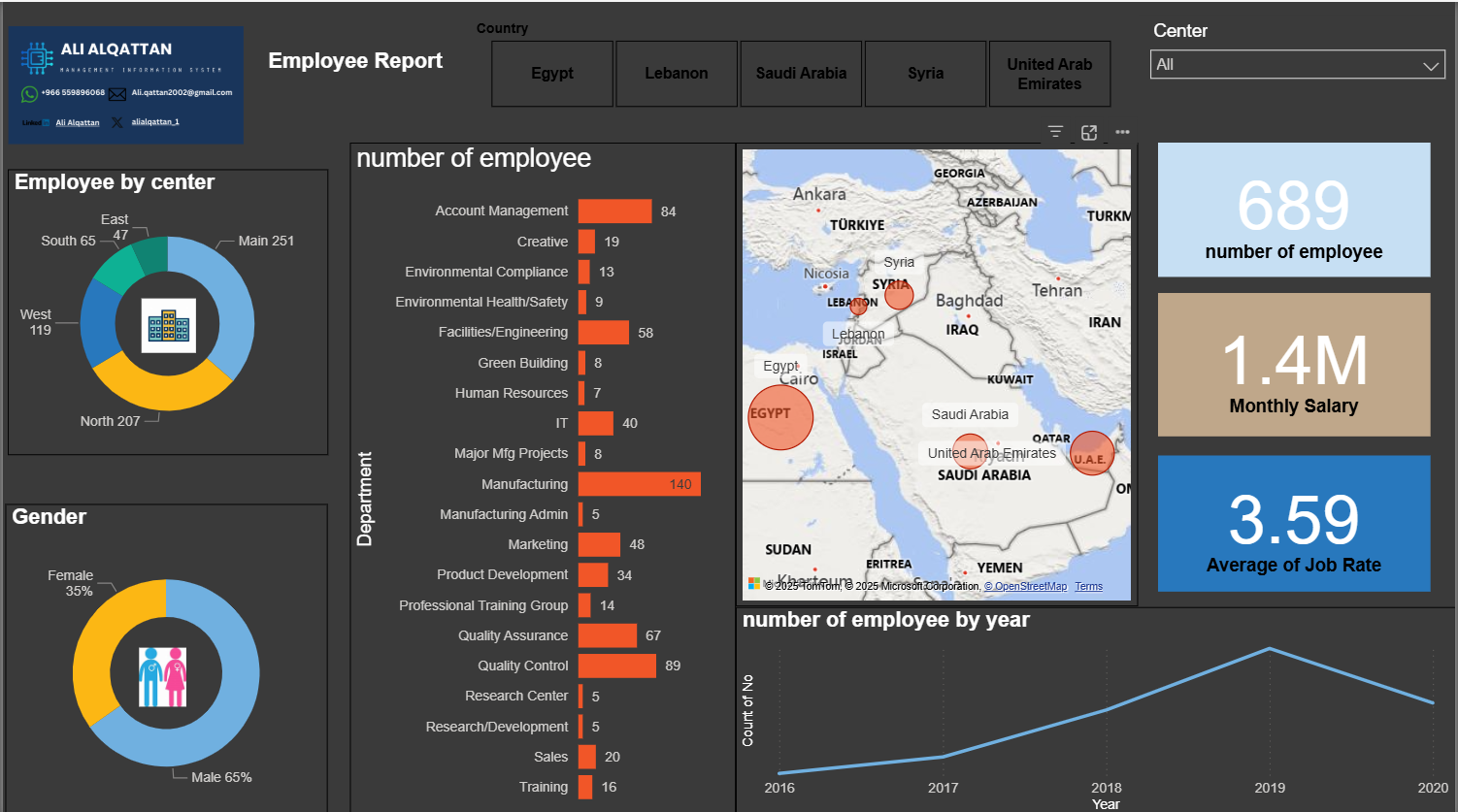Open the Ali Alqattan LinkedIn link
1458x812 pixels.
[78, 123]
